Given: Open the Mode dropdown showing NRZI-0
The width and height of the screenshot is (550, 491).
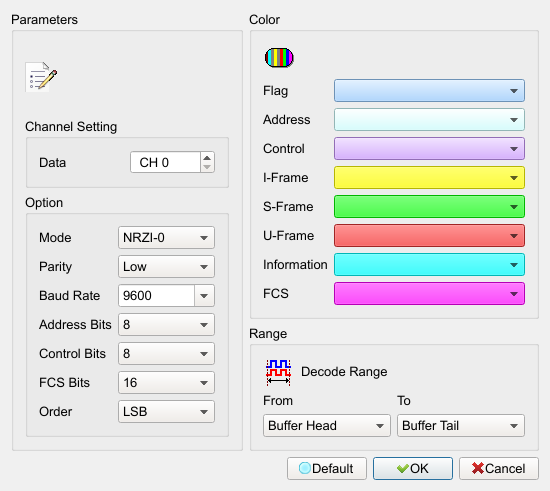Looking at the screenshot, I should [166, 237].
